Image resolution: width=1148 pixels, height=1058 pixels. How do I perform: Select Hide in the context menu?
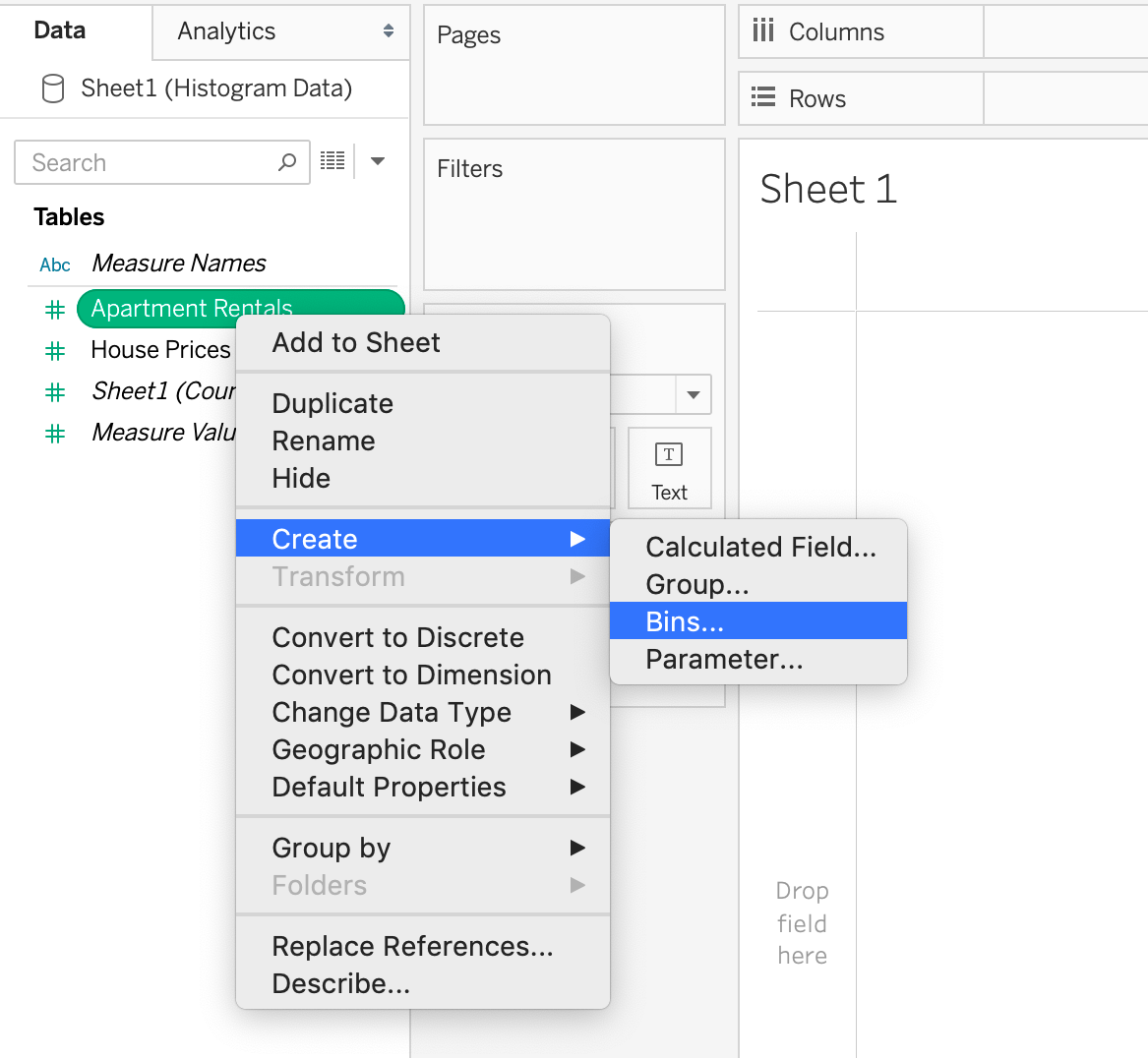click(422, 478)
